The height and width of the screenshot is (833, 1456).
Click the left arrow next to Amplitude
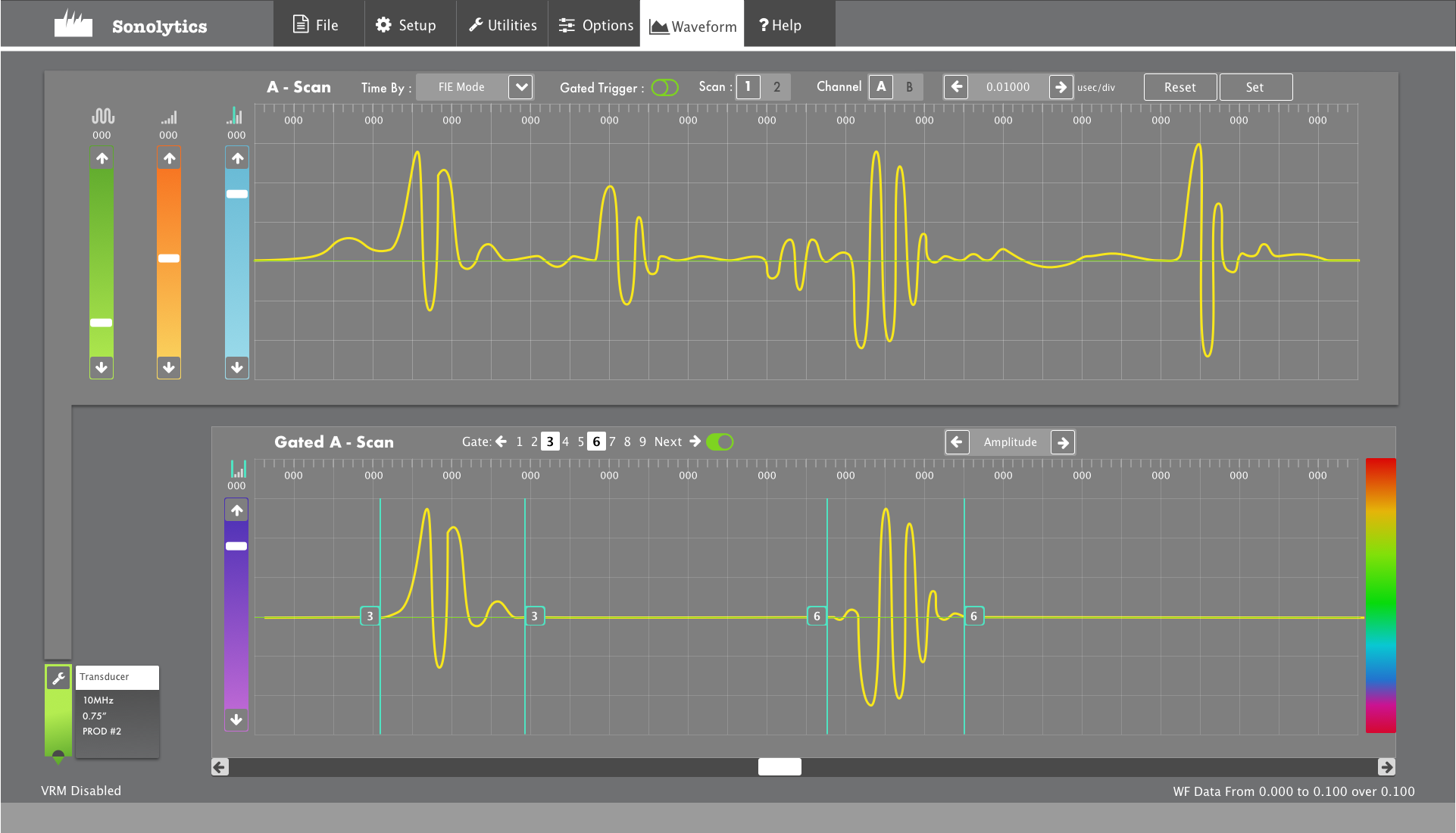(x=957, y=442)
